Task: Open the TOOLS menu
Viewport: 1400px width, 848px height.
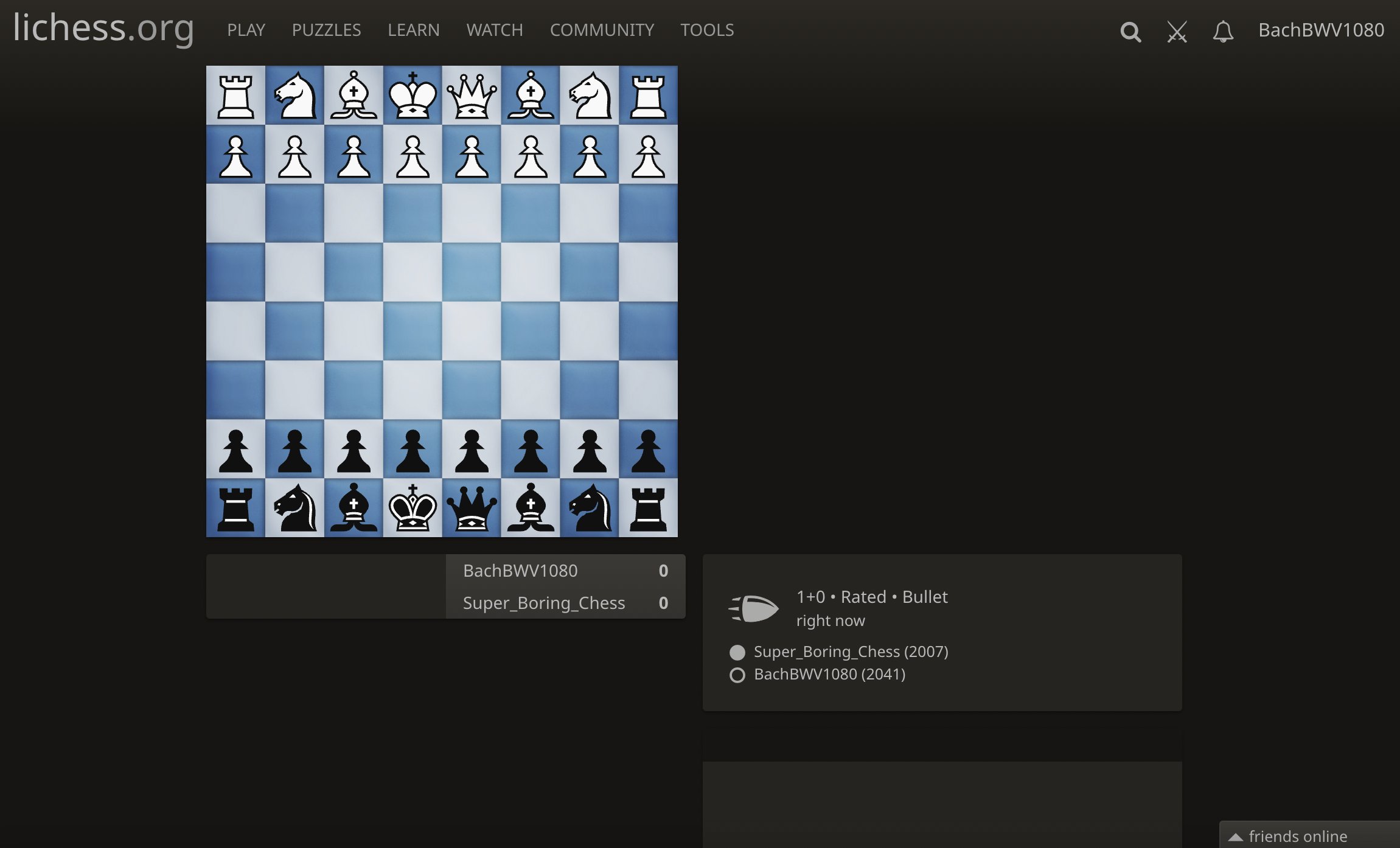Action: 707,30
